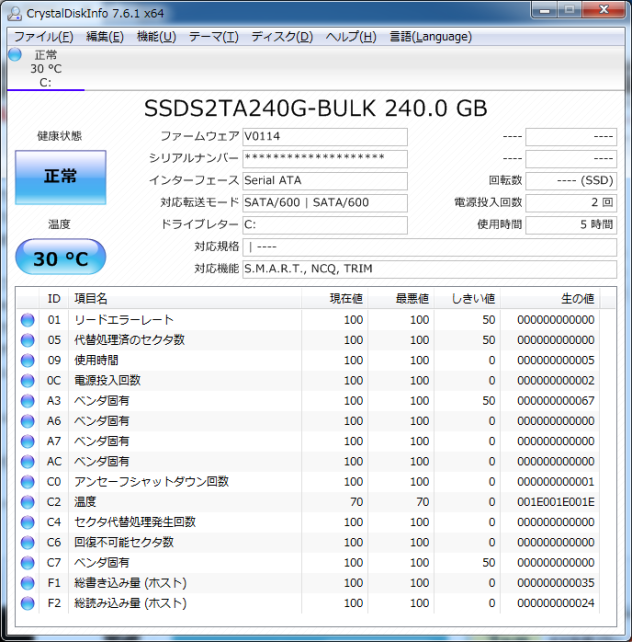Click raw value 001E001E001E
The image size is (632, 642).
coord(555,502)
